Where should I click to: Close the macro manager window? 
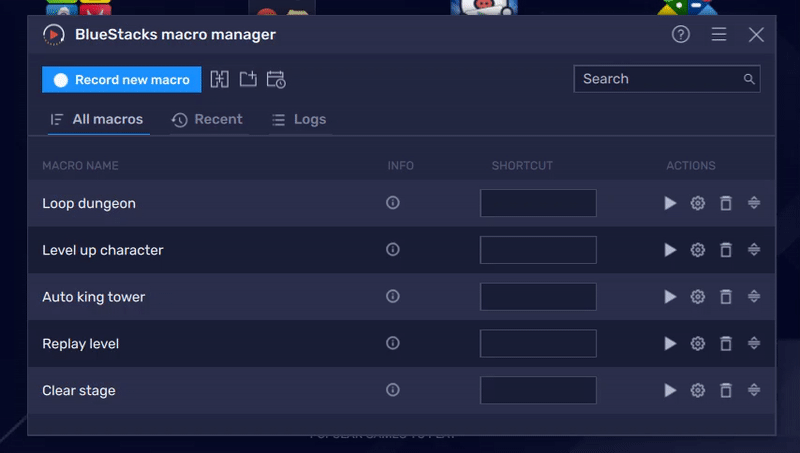[x=756, y=35]
